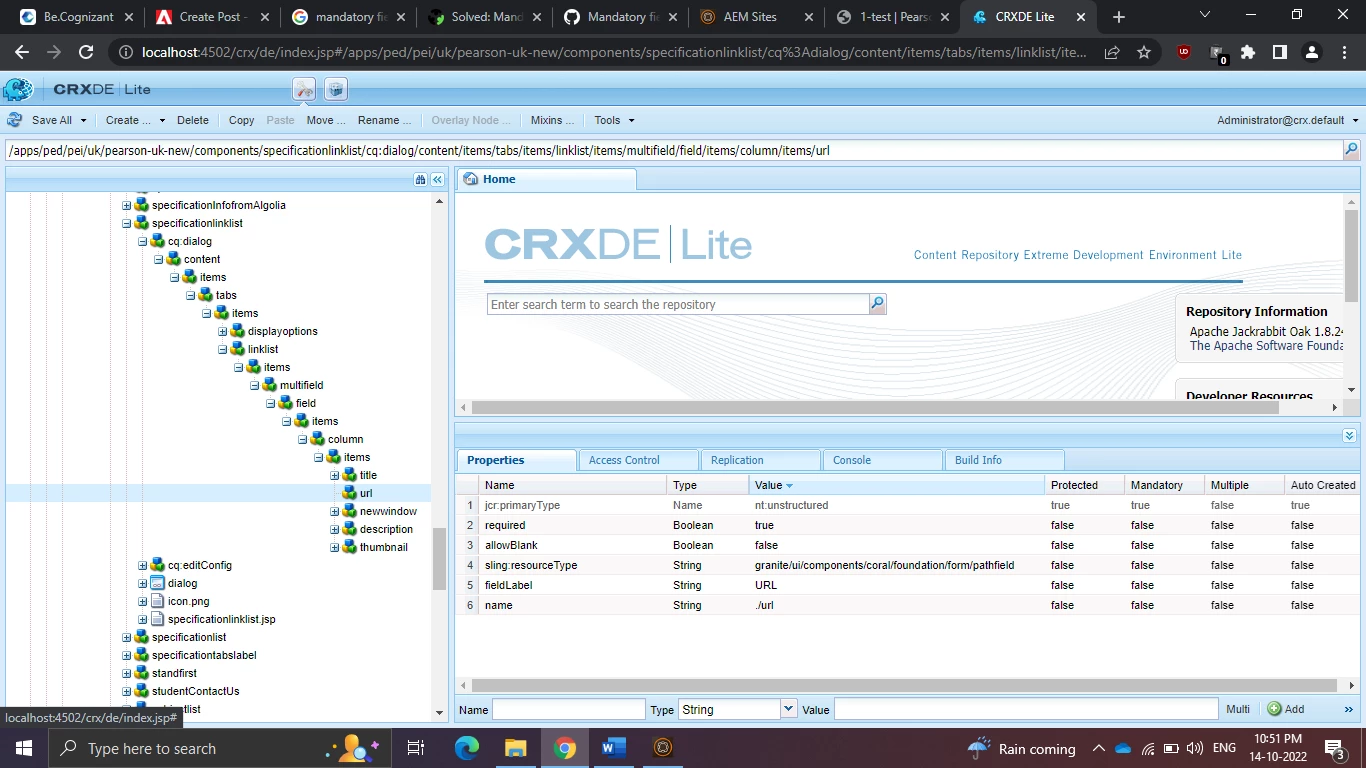This screenshot has height=768, width=1366.
Task: Collapse the tree panel with double-arrow icon
Action: tap(437, 179)
